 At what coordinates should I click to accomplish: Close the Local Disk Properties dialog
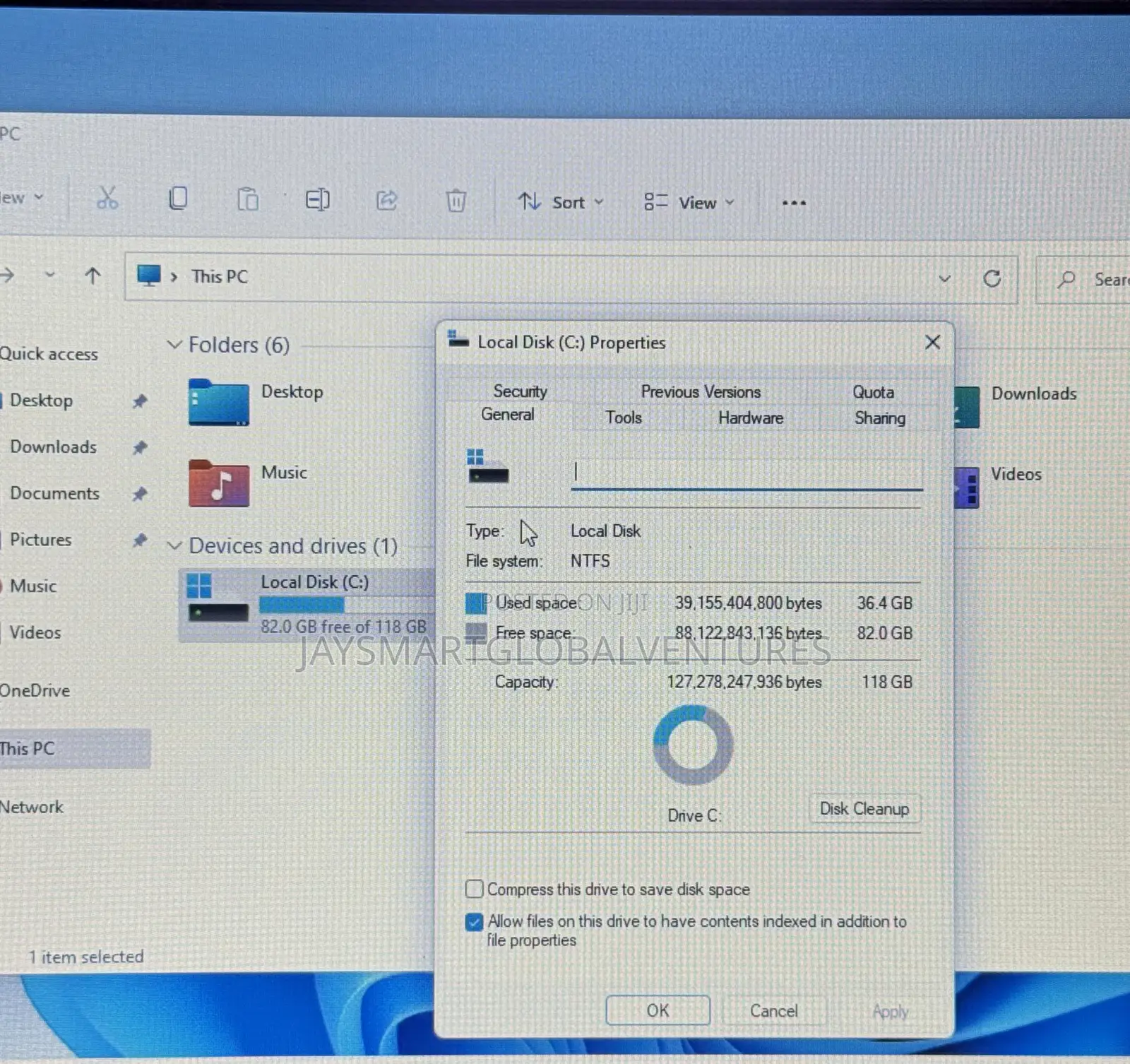932,343
